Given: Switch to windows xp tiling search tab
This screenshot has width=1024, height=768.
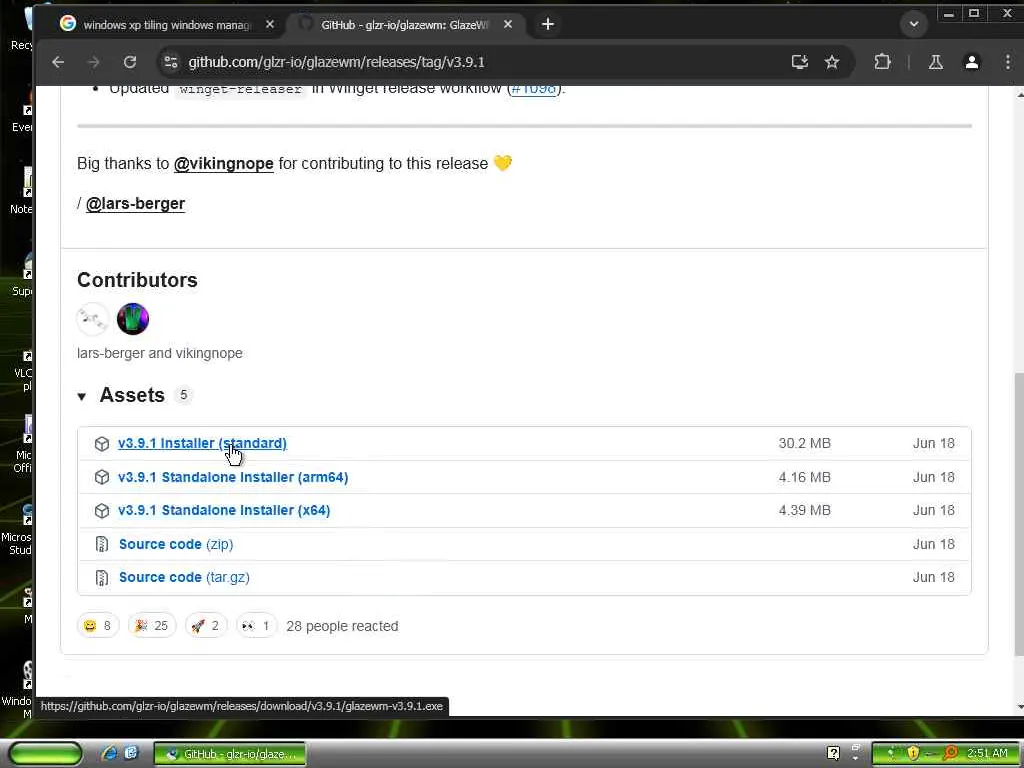Looking at the screenshot, I should coord(167,25).
